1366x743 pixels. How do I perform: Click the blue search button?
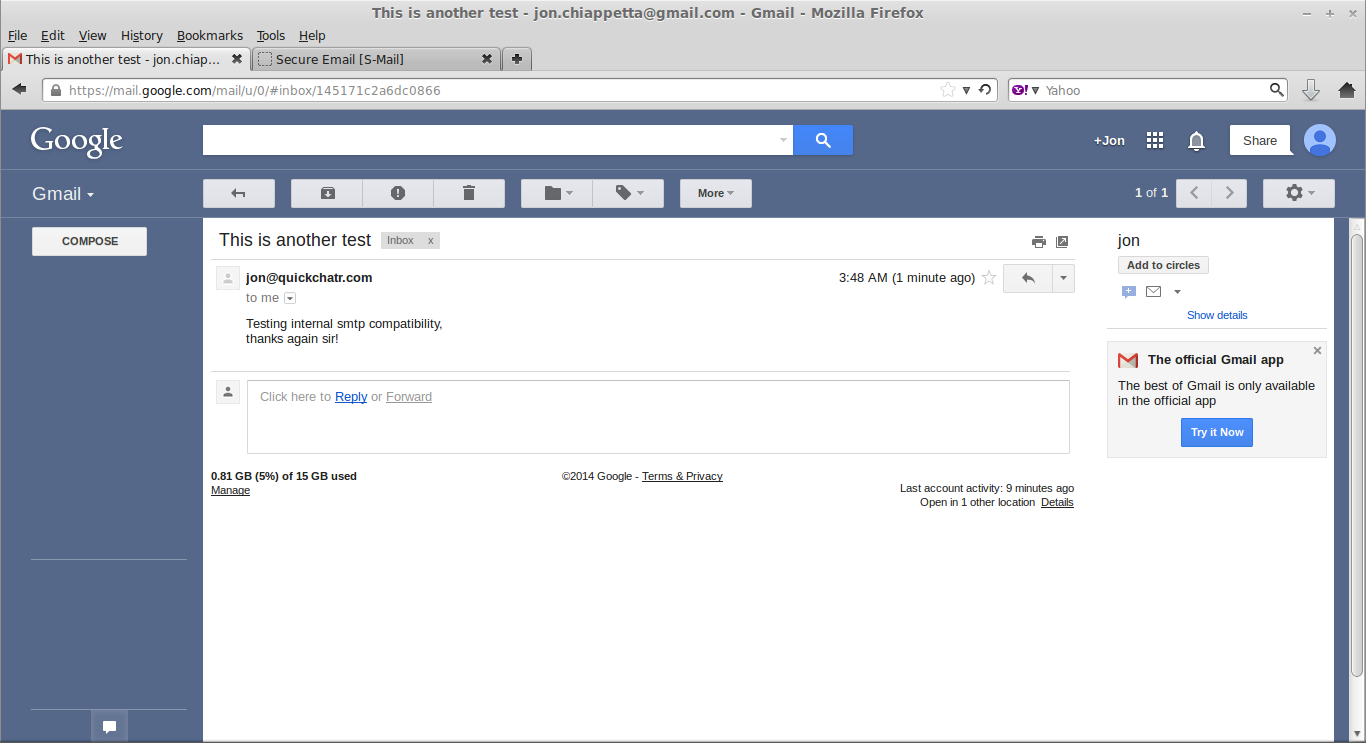pyautogui.click(x=823, y=140)
